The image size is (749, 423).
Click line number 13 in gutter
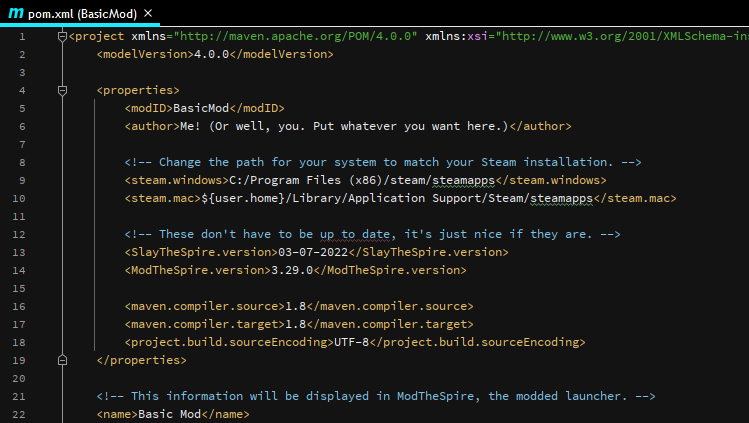(x=19, y=252)
